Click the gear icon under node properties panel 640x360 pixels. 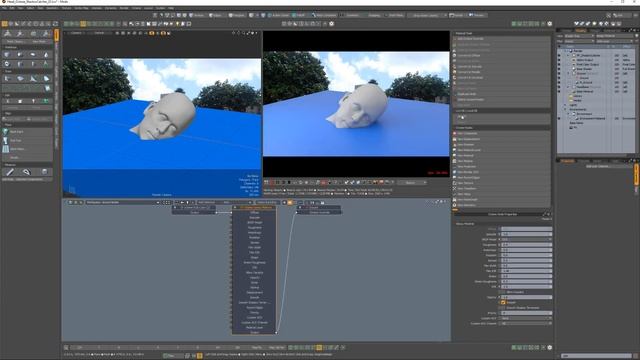(549, 347)
